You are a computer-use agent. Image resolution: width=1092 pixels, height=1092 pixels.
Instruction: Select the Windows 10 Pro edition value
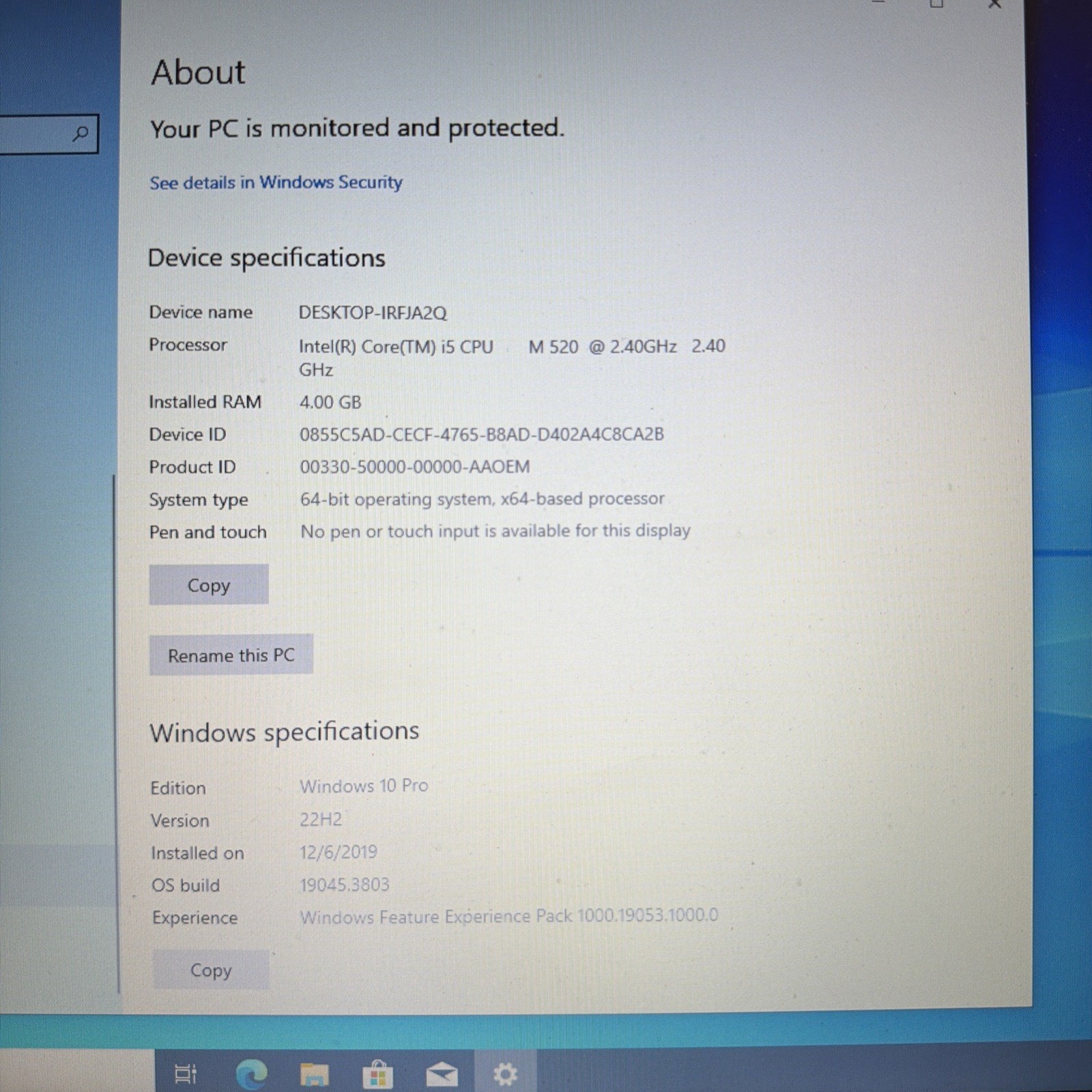(364, 786)
